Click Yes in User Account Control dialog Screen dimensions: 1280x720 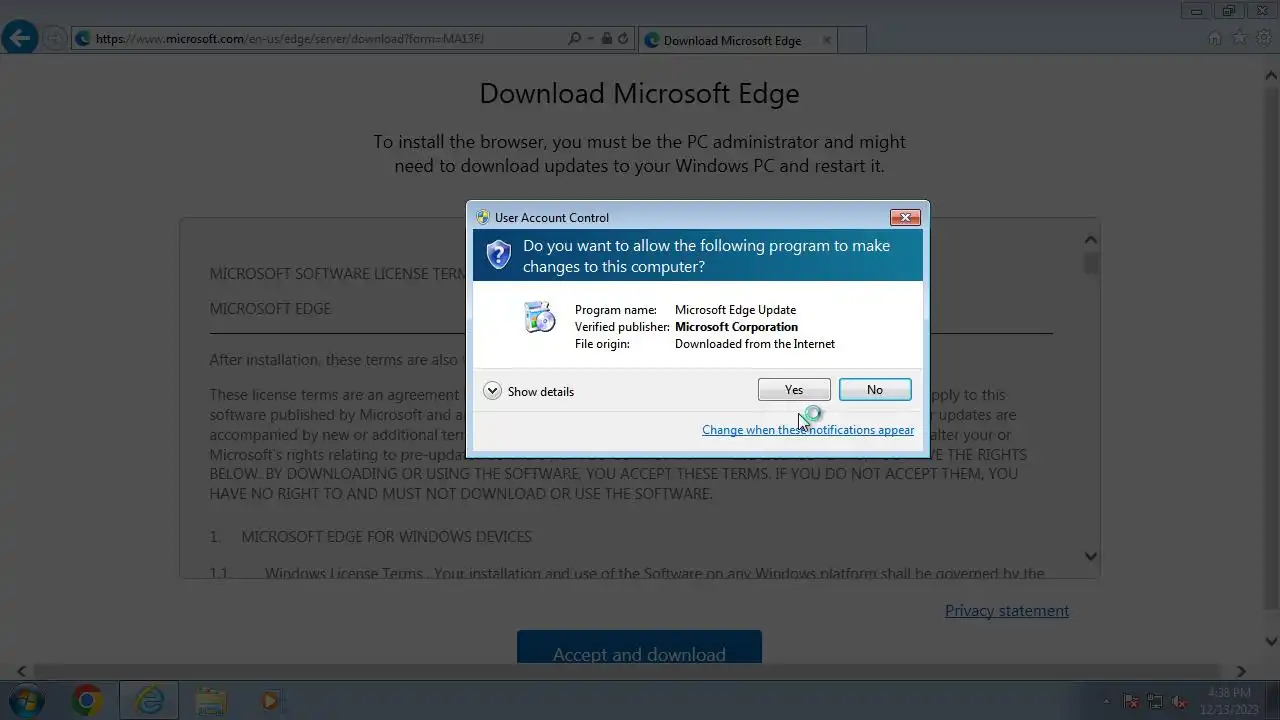794,389
